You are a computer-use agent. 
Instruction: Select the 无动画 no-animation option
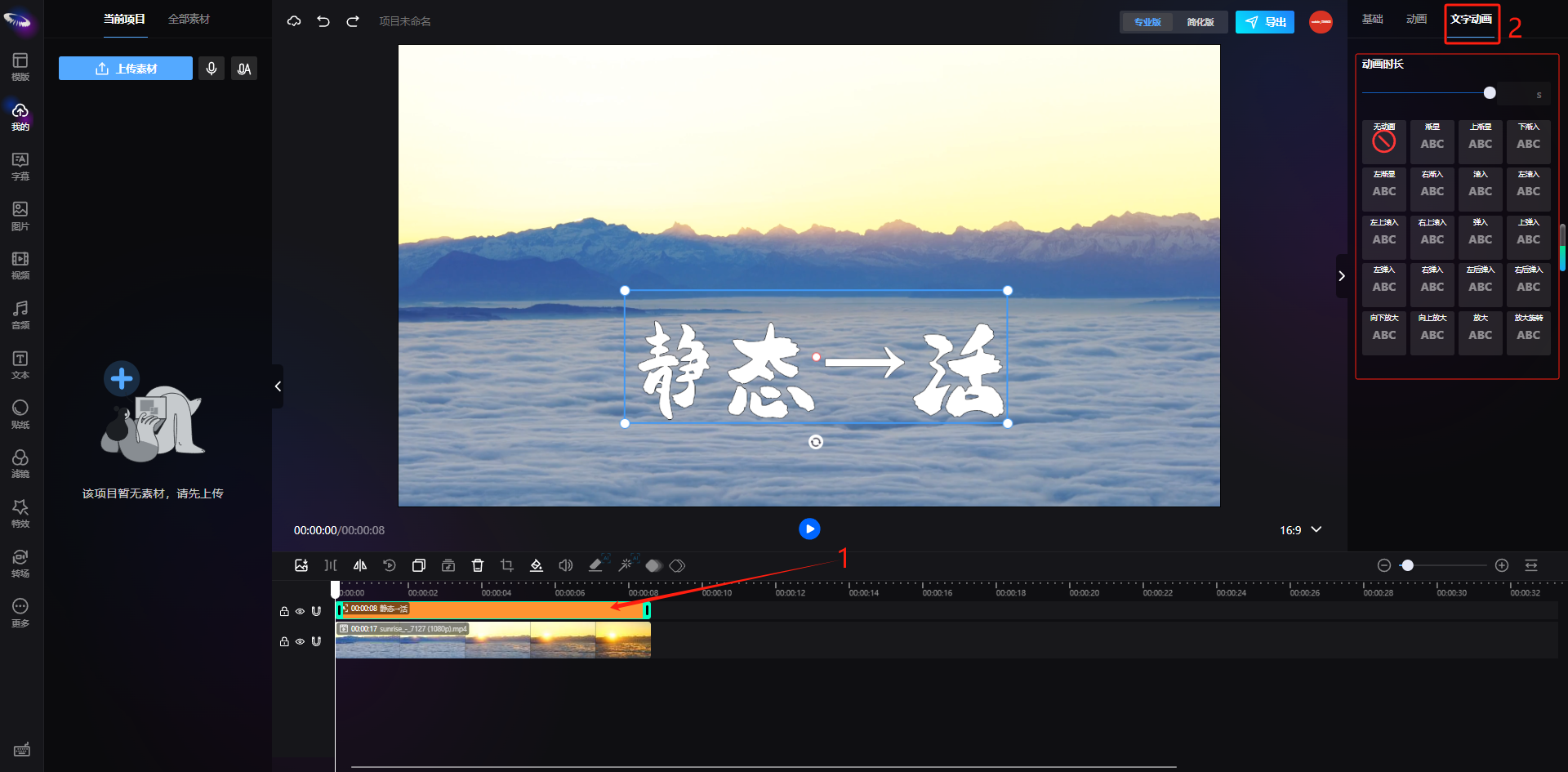tap(1384, 141)
